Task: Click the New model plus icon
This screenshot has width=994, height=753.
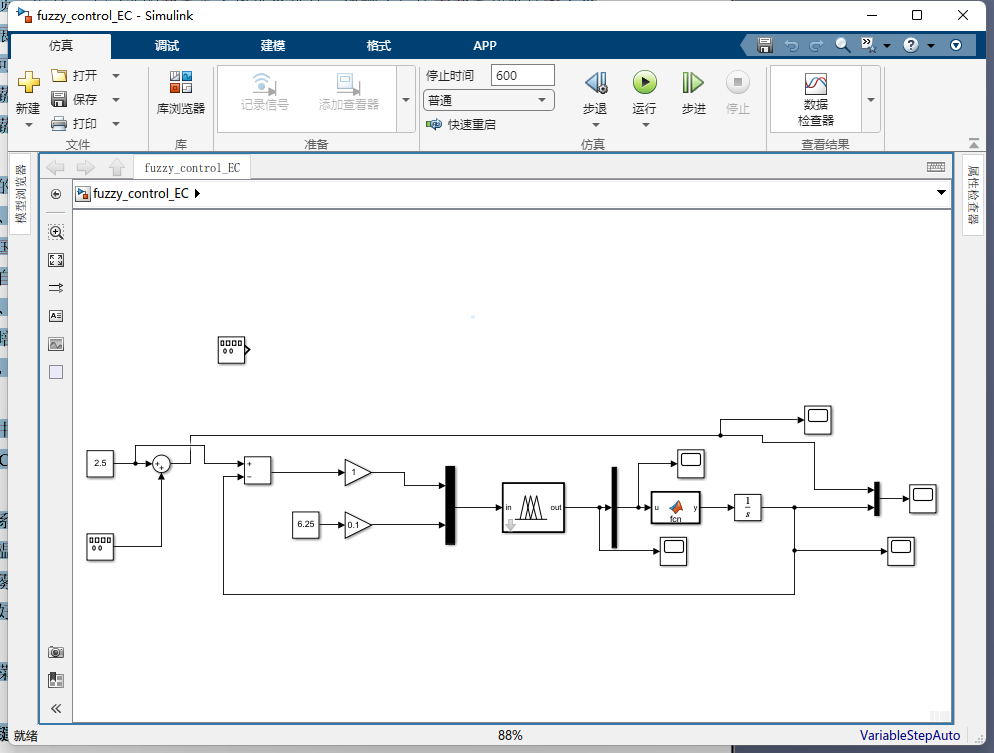Action: [29, 82]
